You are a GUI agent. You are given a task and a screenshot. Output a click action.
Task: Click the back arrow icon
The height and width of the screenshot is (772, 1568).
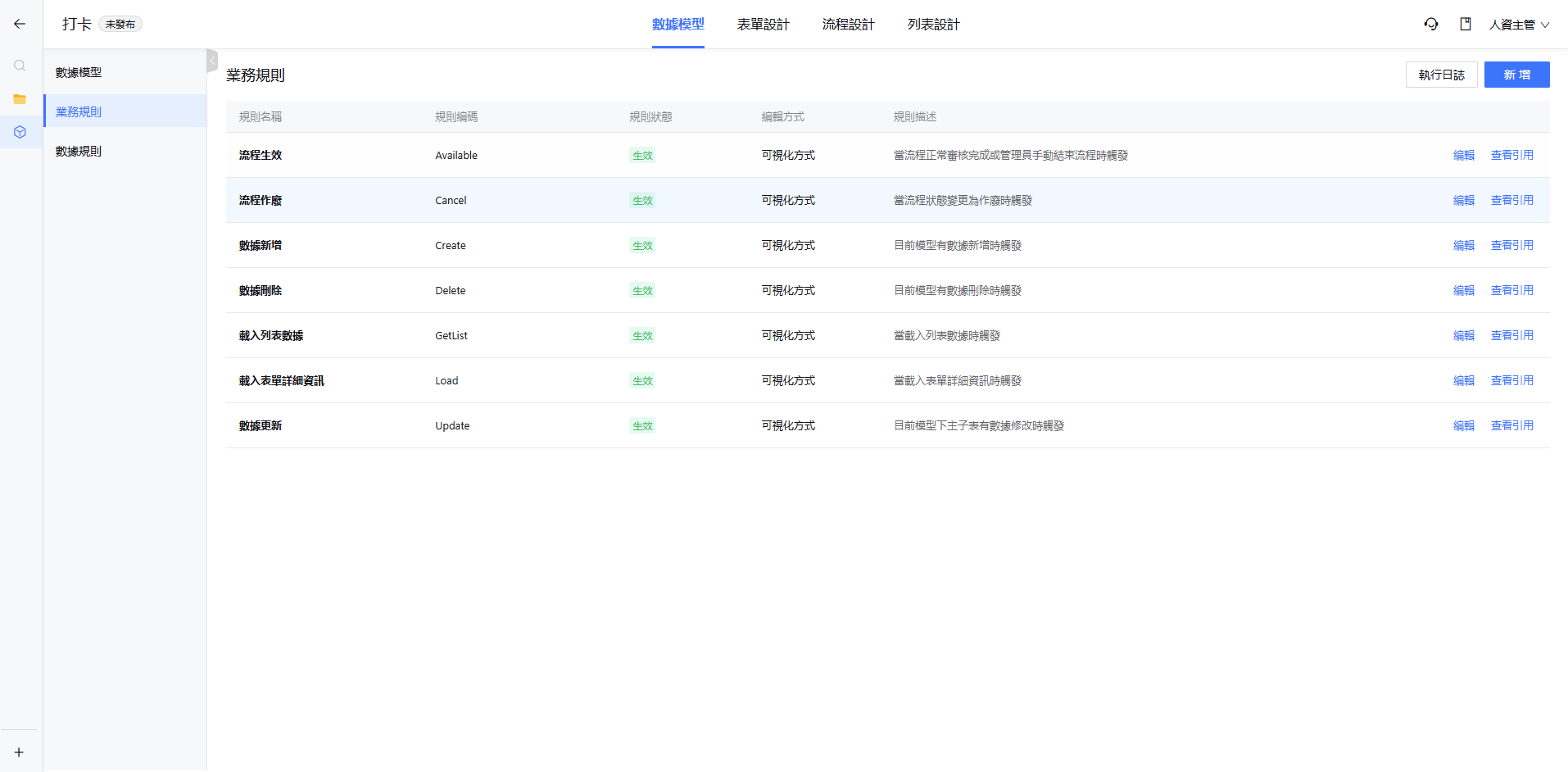click(20, 24)
